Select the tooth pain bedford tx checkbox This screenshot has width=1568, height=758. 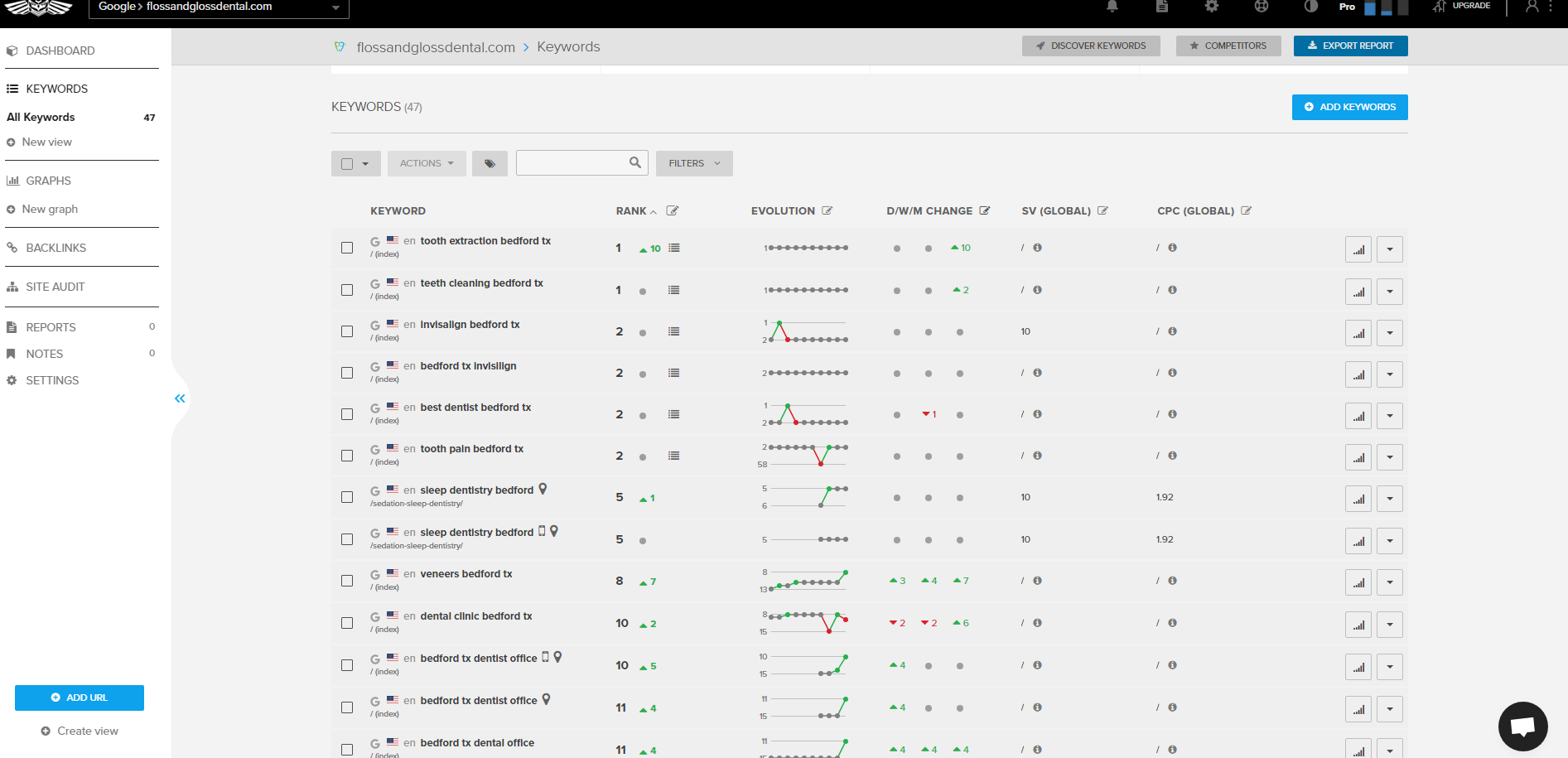pyautogui.click(x=347, y=456)
